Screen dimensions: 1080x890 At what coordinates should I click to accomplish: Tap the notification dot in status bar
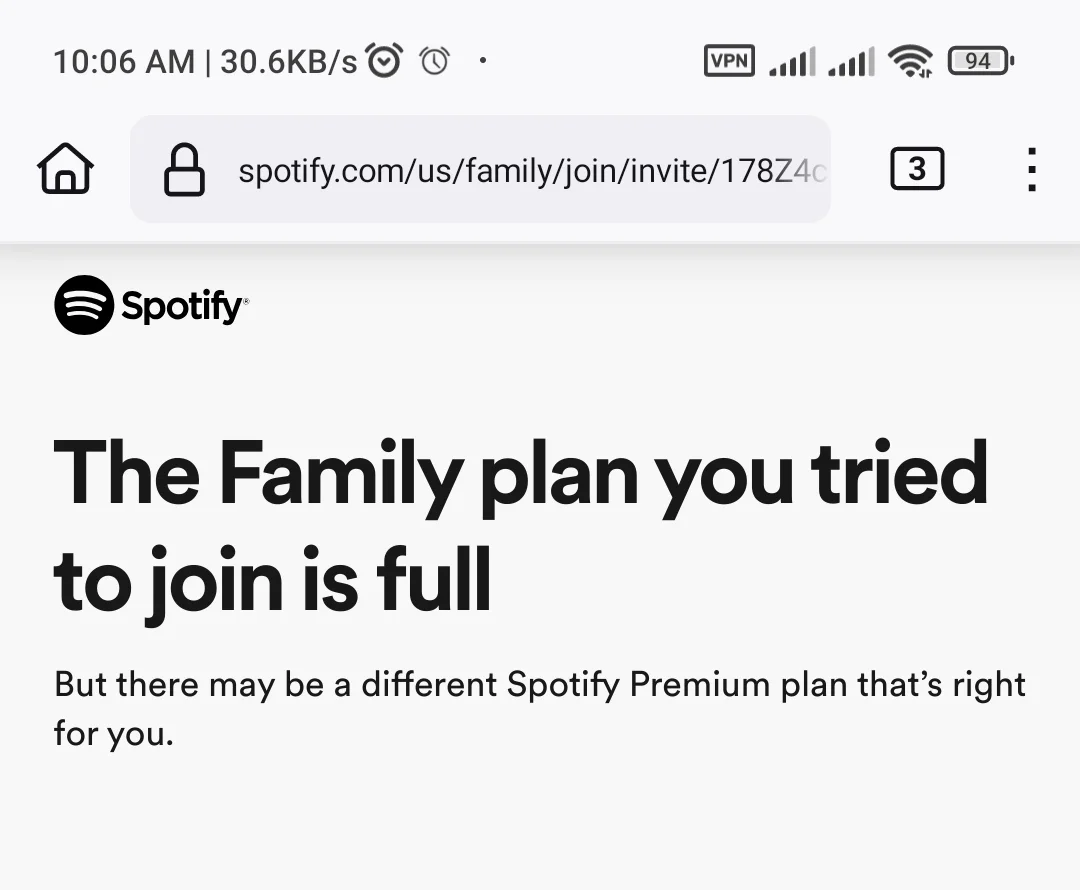point(483,61)
